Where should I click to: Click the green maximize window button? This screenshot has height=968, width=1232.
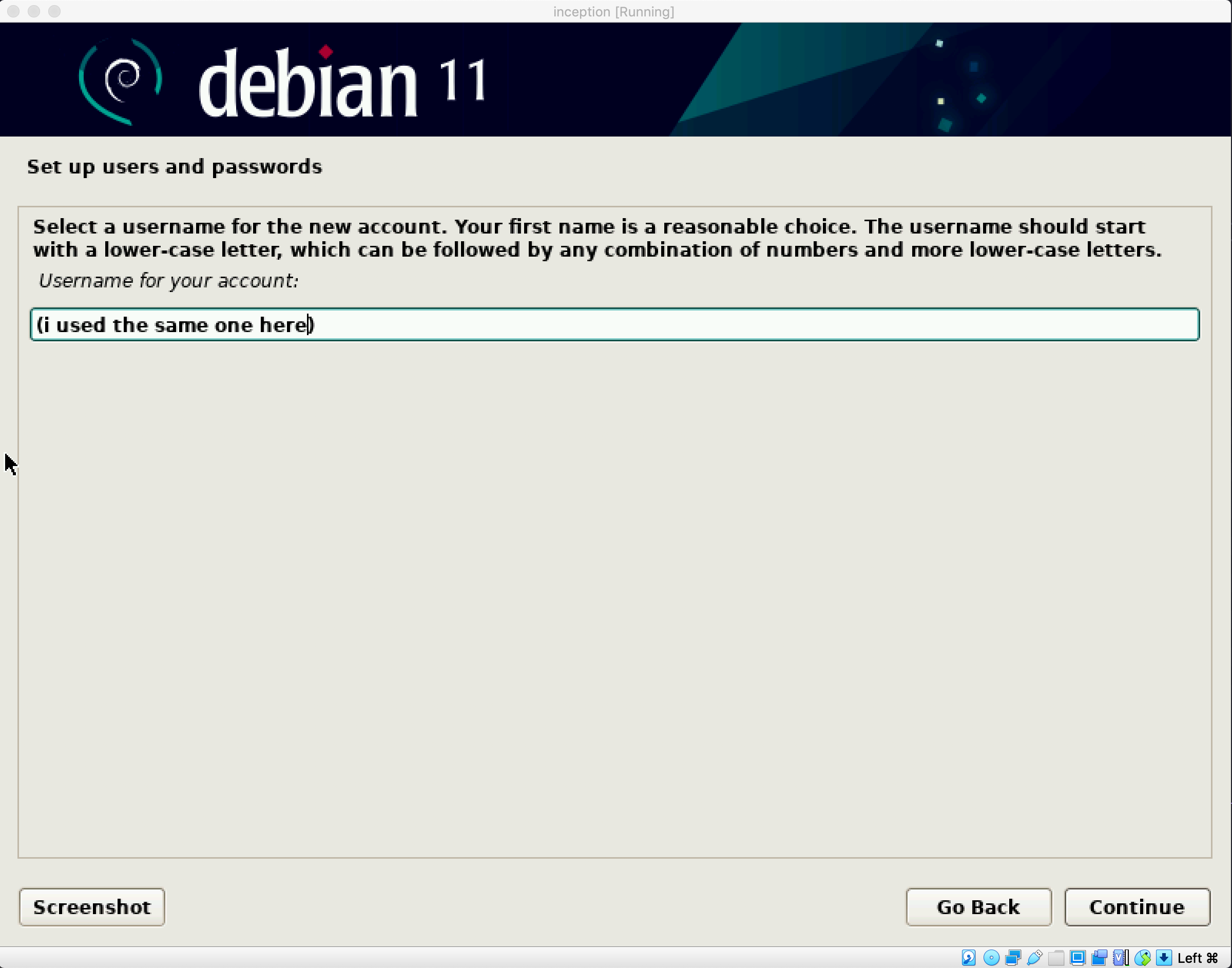point(54,11)
